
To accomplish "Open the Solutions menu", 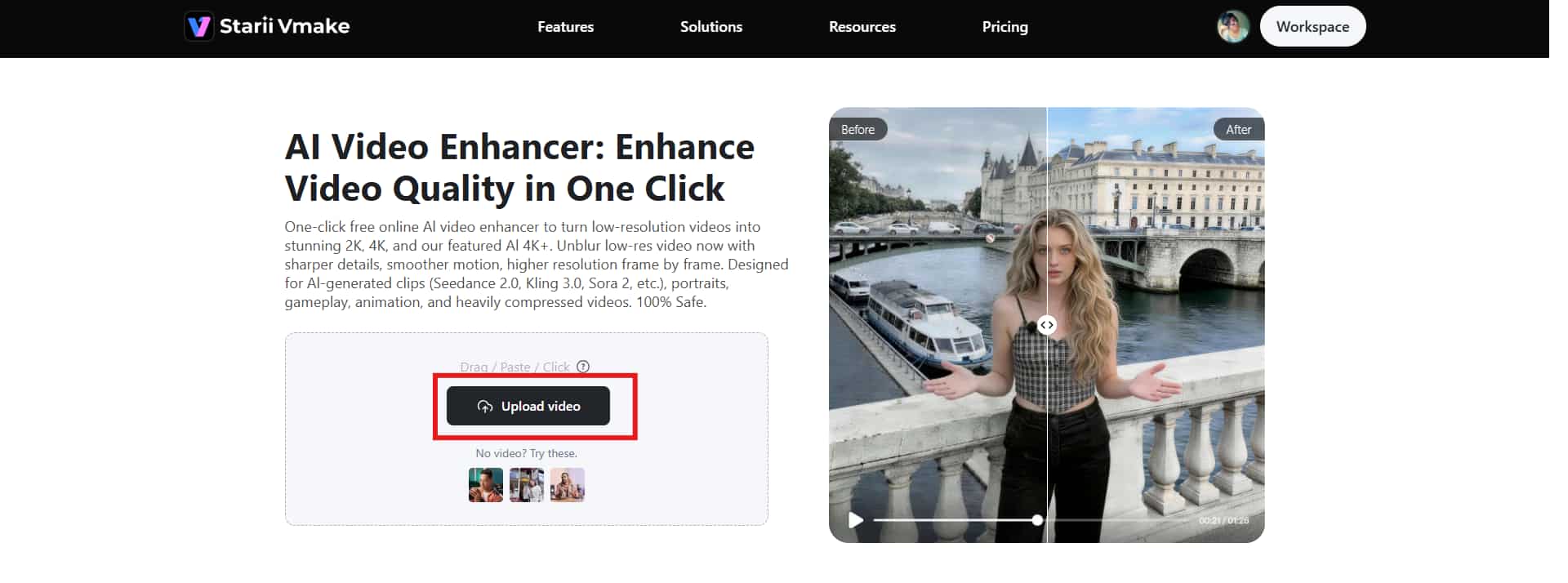I will coord(711,27).
